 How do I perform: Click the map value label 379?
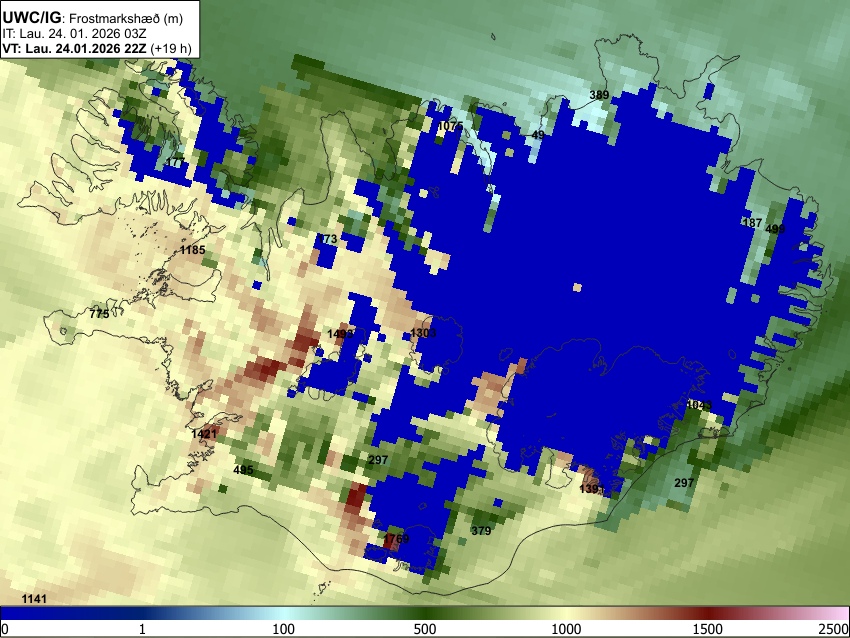click(x=481, y=531)
